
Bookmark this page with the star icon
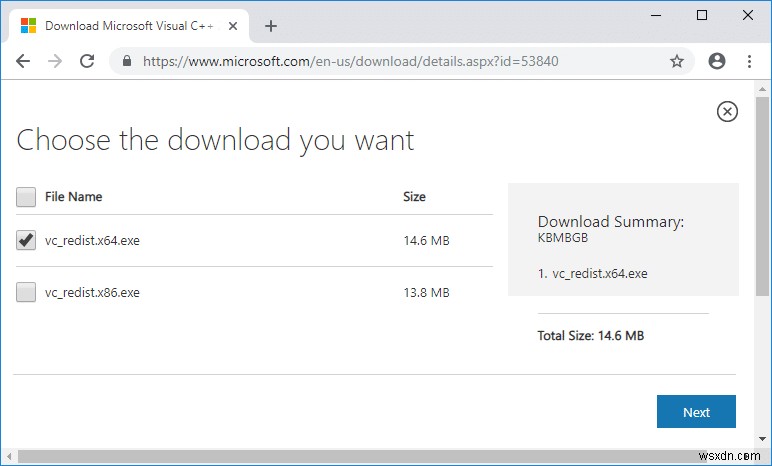tap(677, 61)
